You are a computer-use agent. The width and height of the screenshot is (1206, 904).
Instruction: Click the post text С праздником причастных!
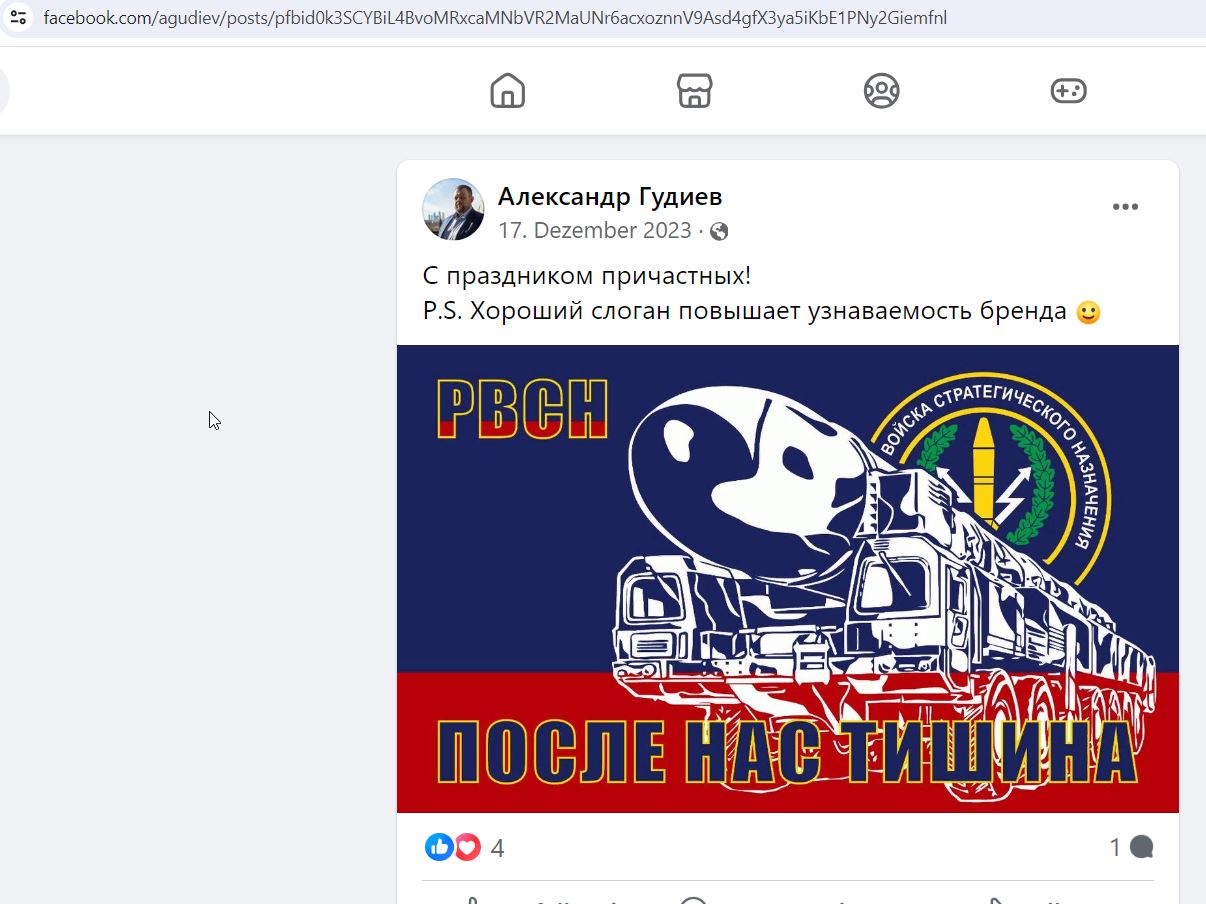click(587, 276)
